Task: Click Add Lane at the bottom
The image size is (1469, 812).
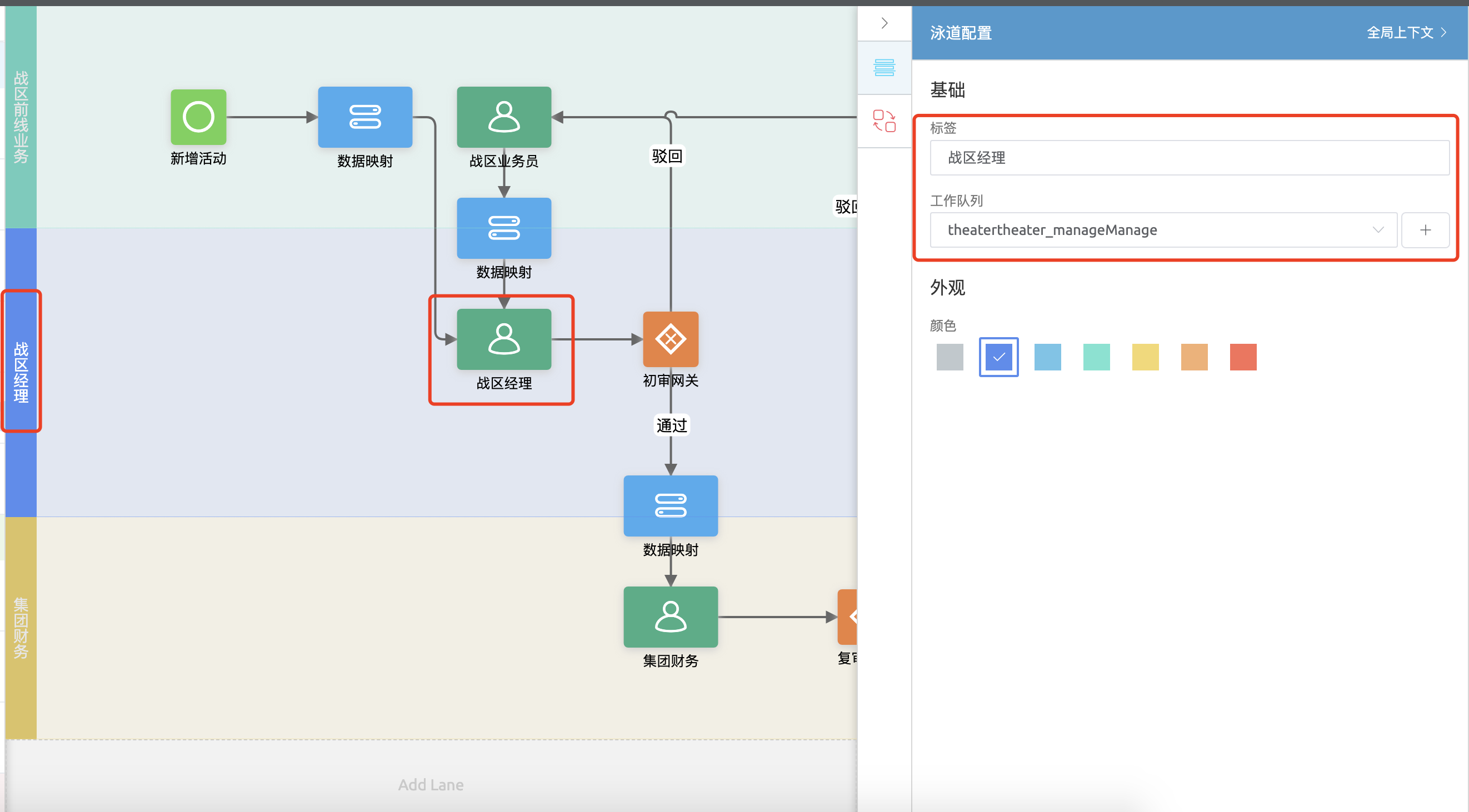Action: [431, 785]
